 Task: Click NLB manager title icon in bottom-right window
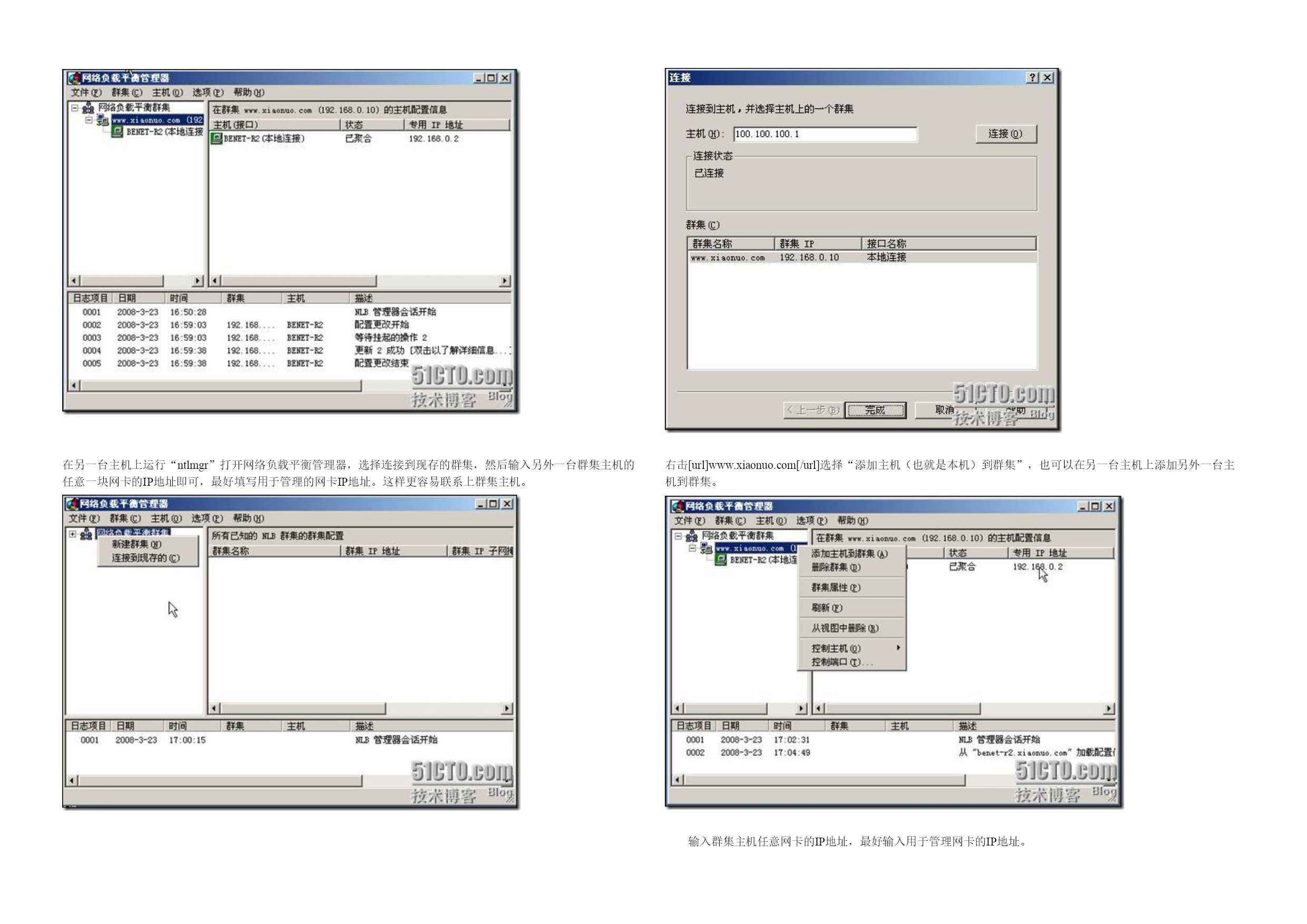[x=677, y=506]
